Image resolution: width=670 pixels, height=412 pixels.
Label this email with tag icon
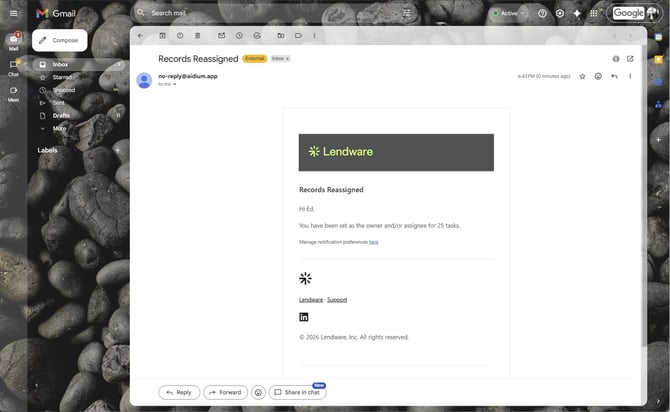point(298,35)
